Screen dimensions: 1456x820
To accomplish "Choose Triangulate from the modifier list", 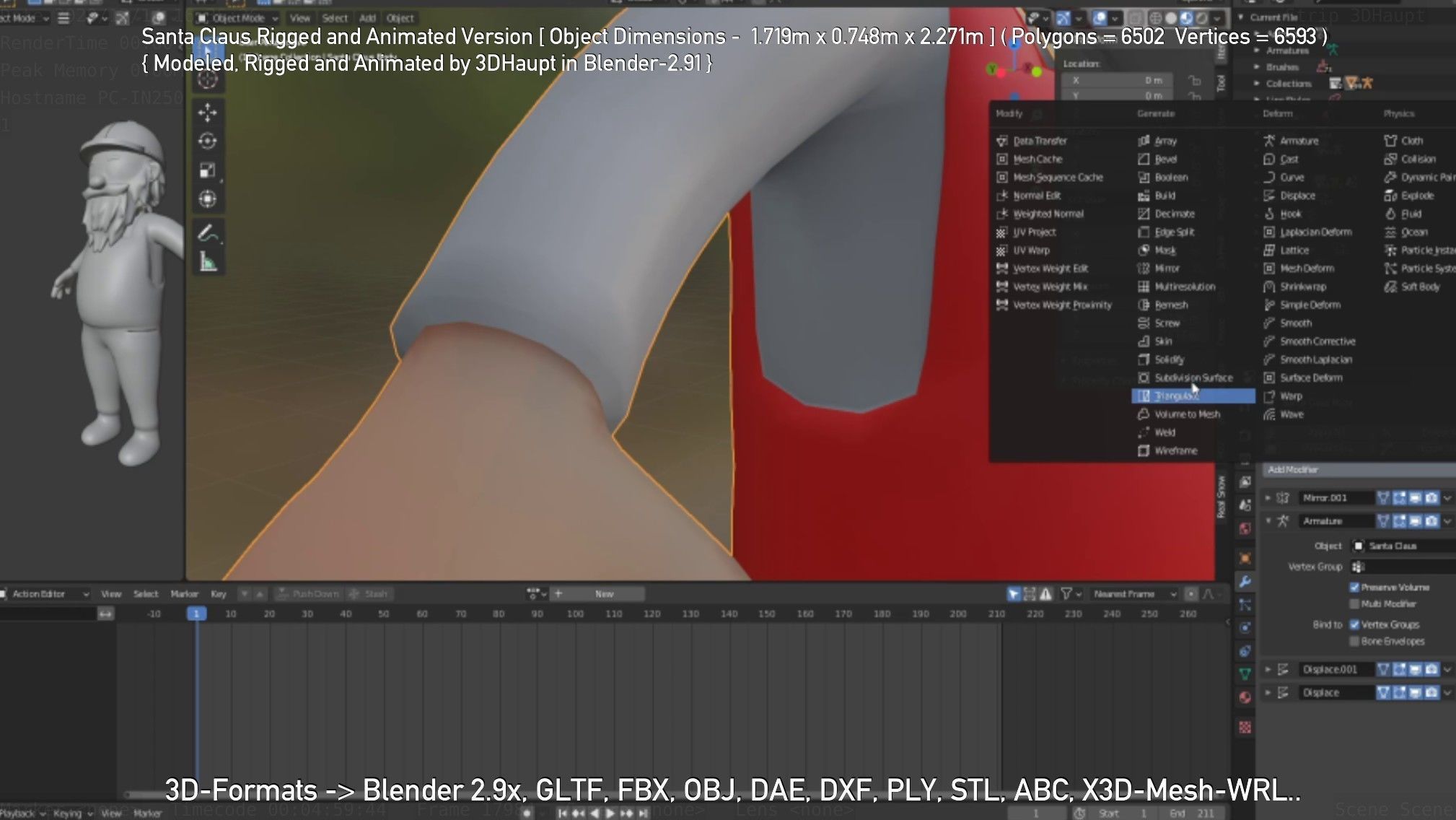I will click(x=1193, y=396).
